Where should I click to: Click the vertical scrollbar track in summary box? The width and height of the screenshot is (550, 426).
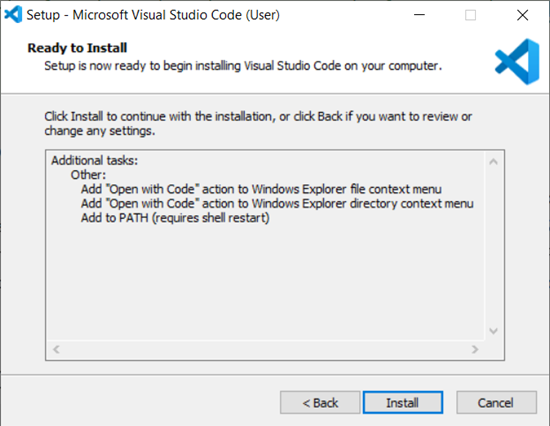point(494,246)
